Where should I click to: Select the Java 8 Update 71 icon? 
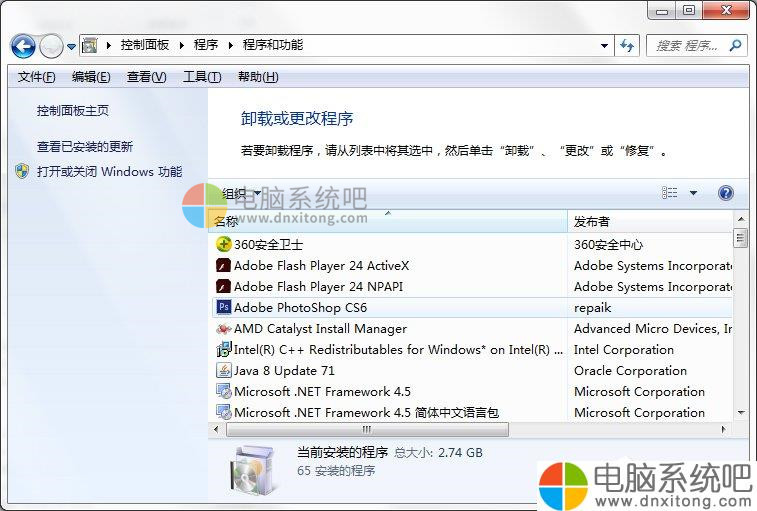click(224, 370)
